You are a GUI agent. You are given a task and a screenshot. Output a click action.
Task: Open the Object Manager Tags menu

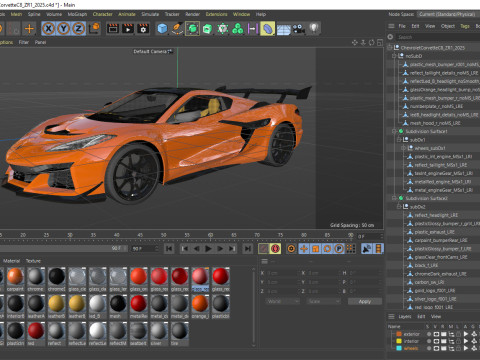[465, 26]
